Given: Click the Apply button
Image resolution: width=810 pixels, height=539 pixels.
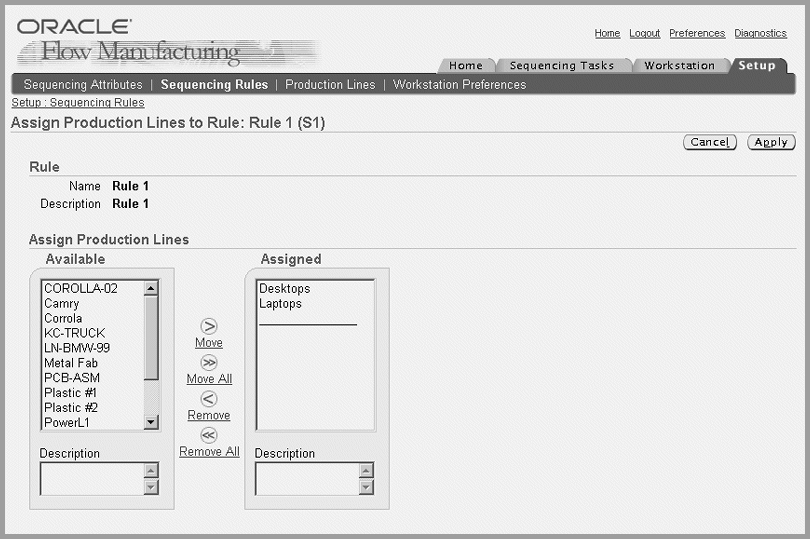Looking at the screenshot, I should pos(771,142).
